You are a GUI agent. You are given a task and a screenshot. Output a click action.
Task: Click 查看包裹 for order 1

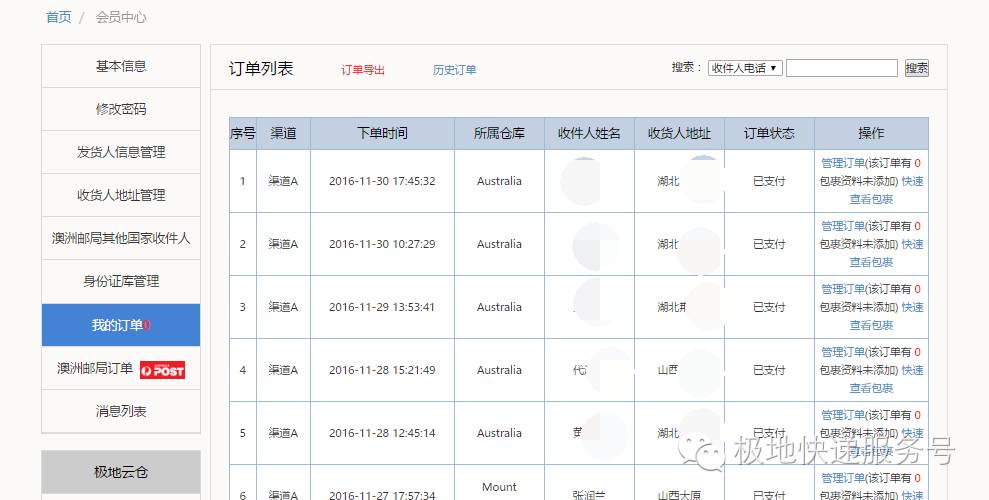click(x=871, y=199)
